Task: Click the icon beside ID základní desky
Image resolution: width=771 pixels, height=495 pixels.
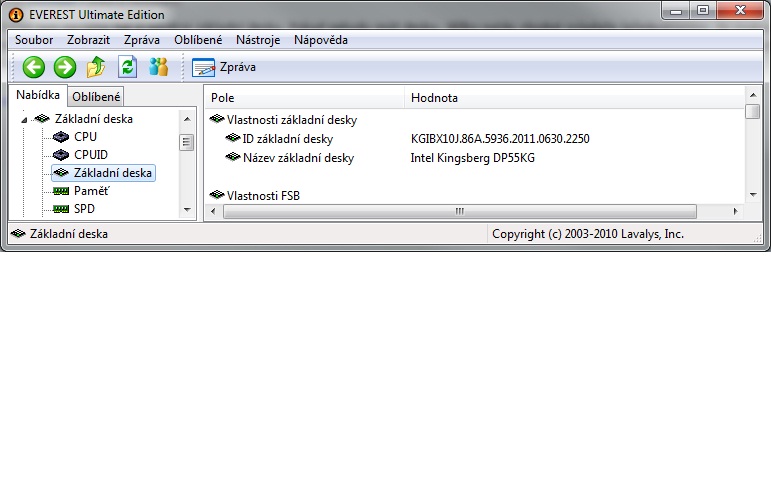Action: [233, 138]
